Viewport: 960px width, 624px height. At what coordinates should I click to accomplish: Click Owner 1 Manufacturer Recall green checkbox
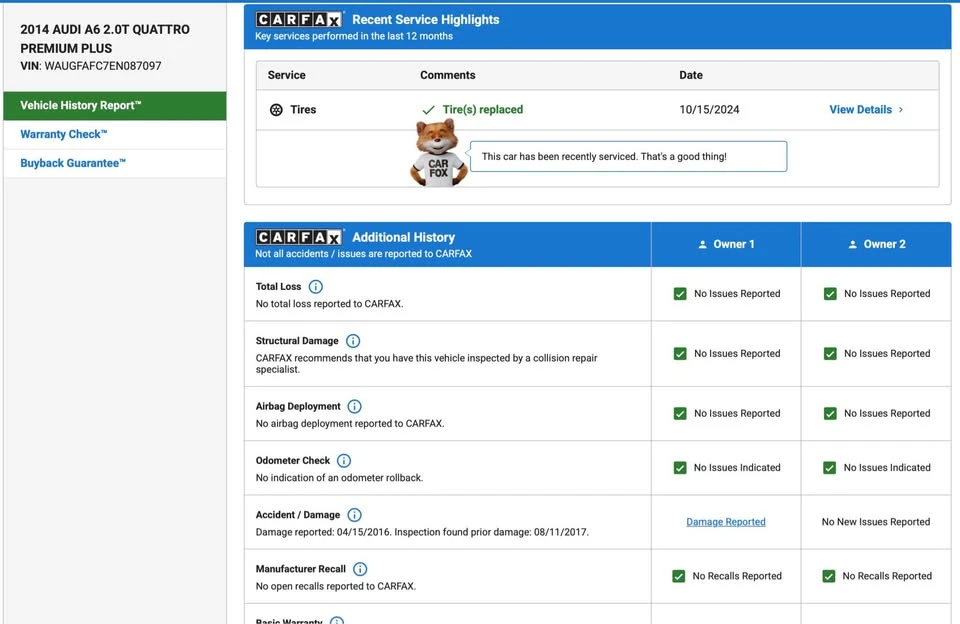pos(678,576)
